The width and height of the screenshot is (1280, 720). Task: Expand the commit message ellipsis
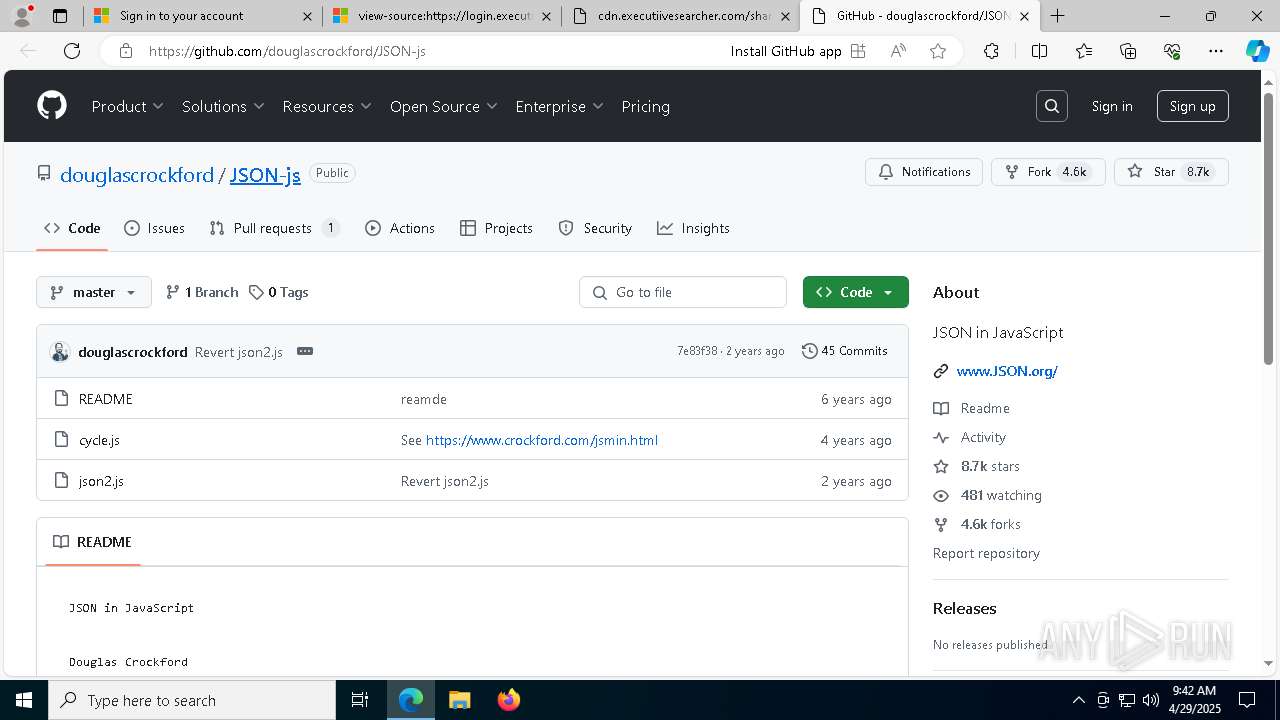305,351
